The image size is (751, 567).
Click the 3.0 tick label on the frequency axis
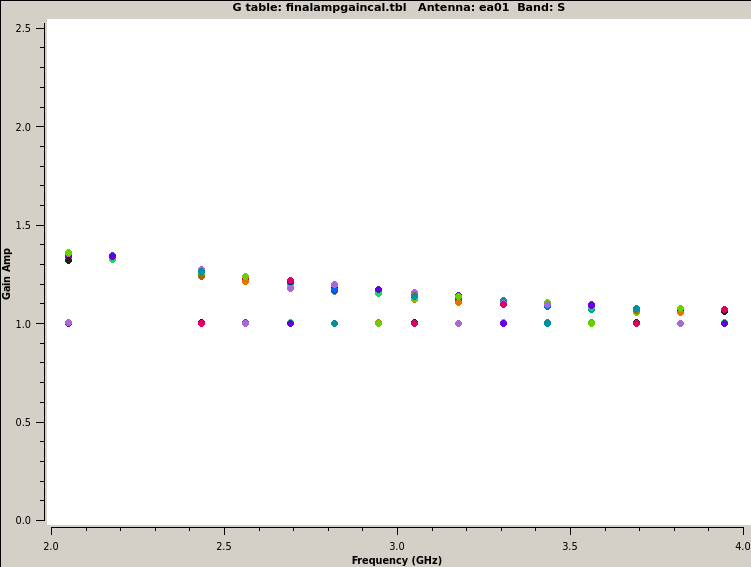(x=397, y=546)
